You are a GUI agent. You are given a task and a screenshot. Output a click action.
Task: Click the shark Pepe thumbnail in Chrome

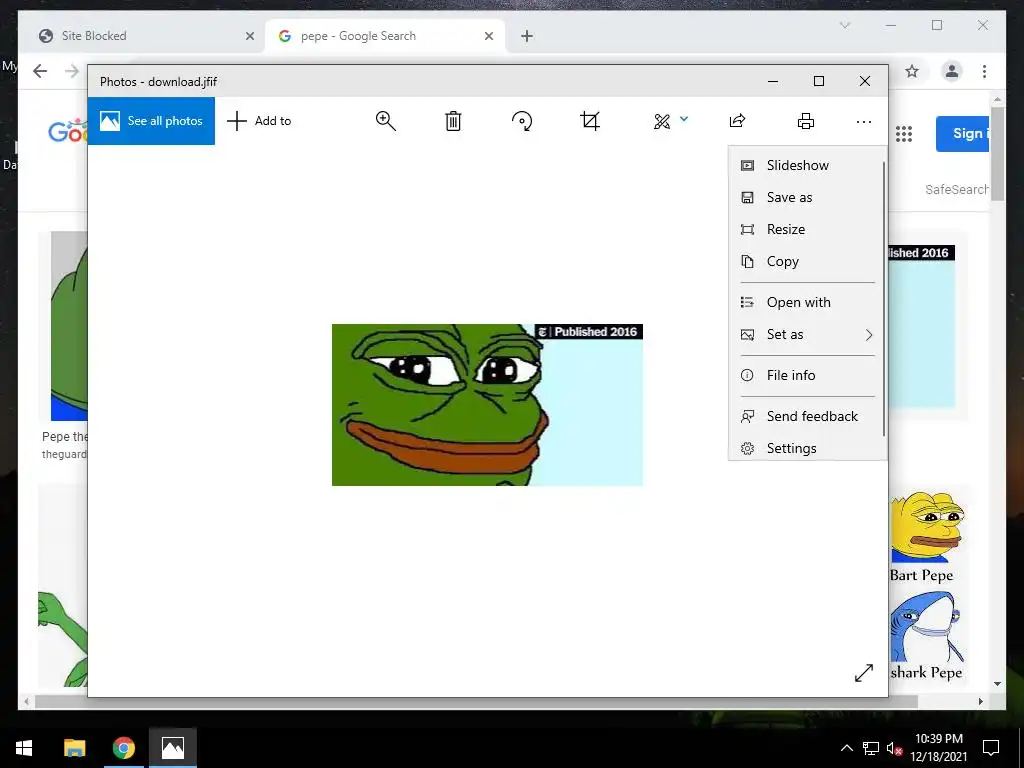tap(927, 635)
